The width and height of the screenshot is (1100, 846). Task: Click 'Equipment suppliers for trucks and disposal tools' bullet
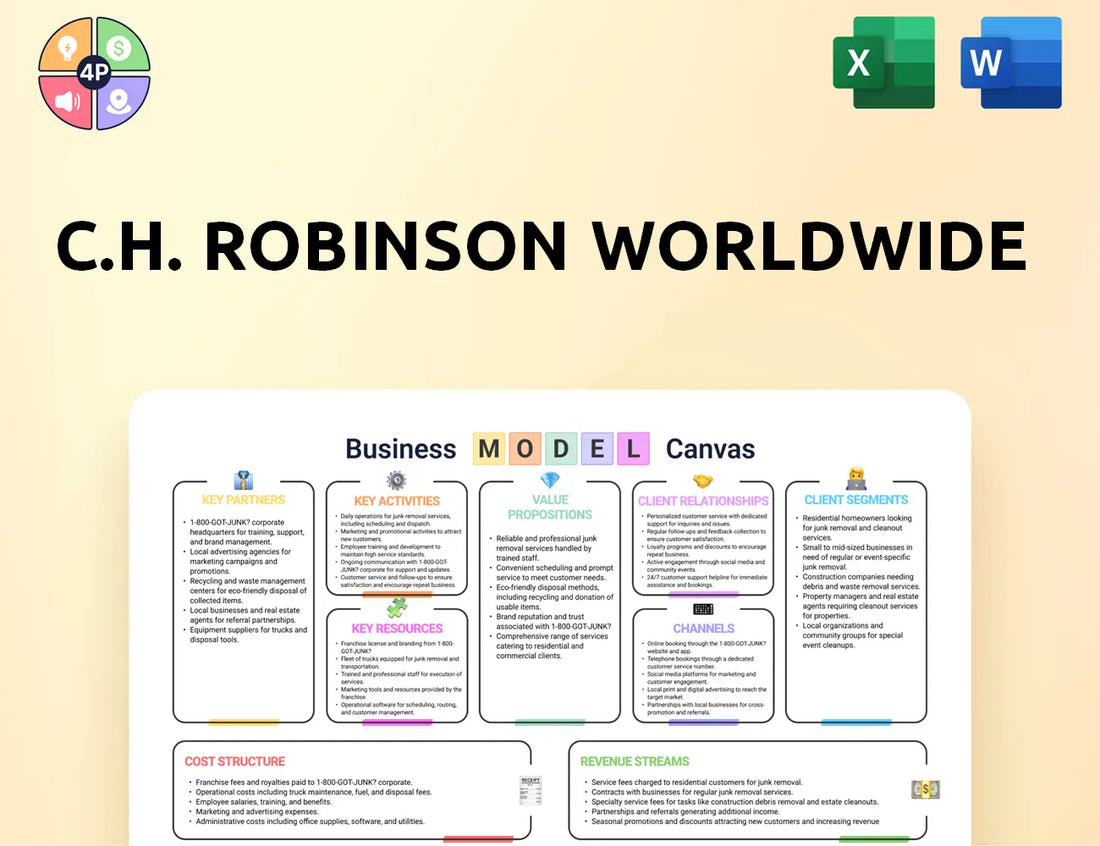tap(246, 635)
